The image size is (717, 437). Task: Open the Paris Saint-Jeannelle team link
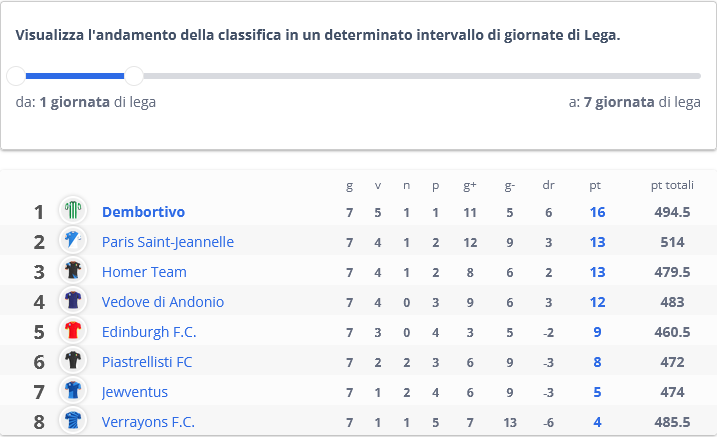(x=168, y=242)
